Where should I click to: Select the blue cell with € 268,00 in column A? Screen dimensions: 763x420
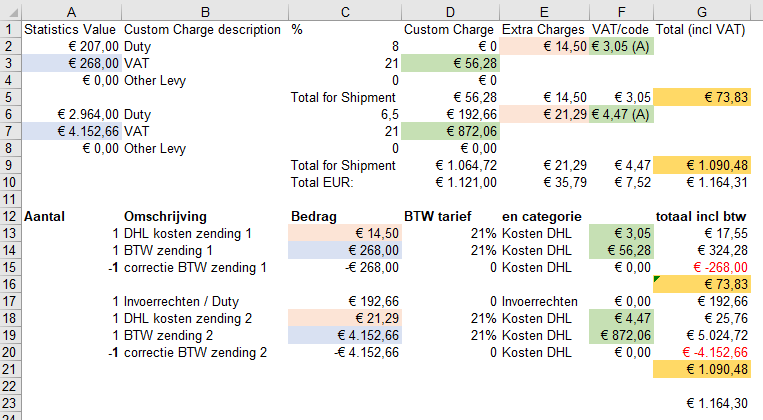point(72,63)
